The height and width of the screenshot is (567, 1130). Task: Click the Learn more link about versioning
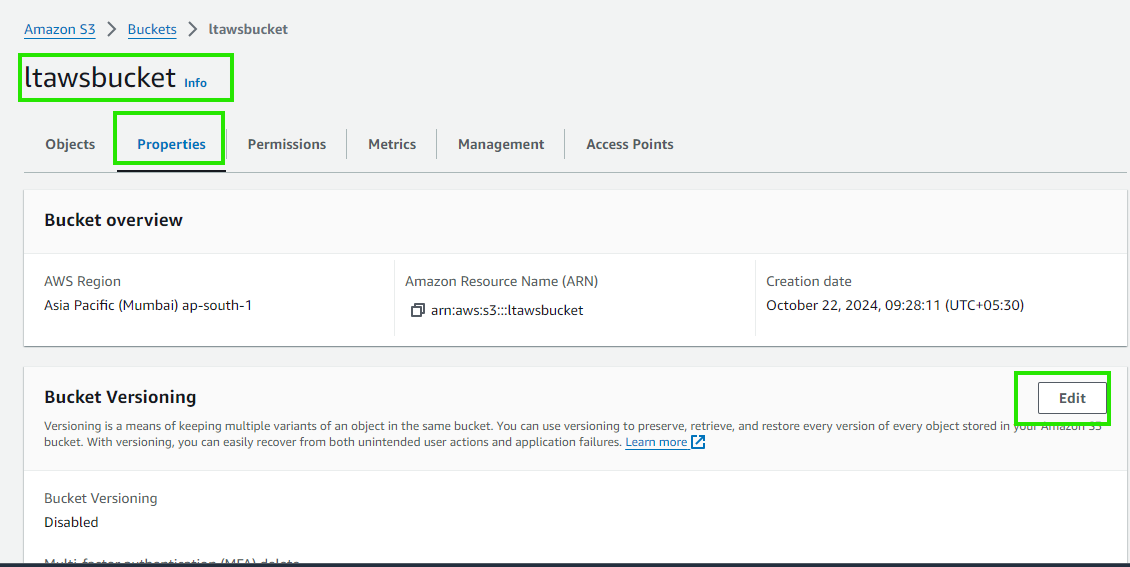click(656, 442)
